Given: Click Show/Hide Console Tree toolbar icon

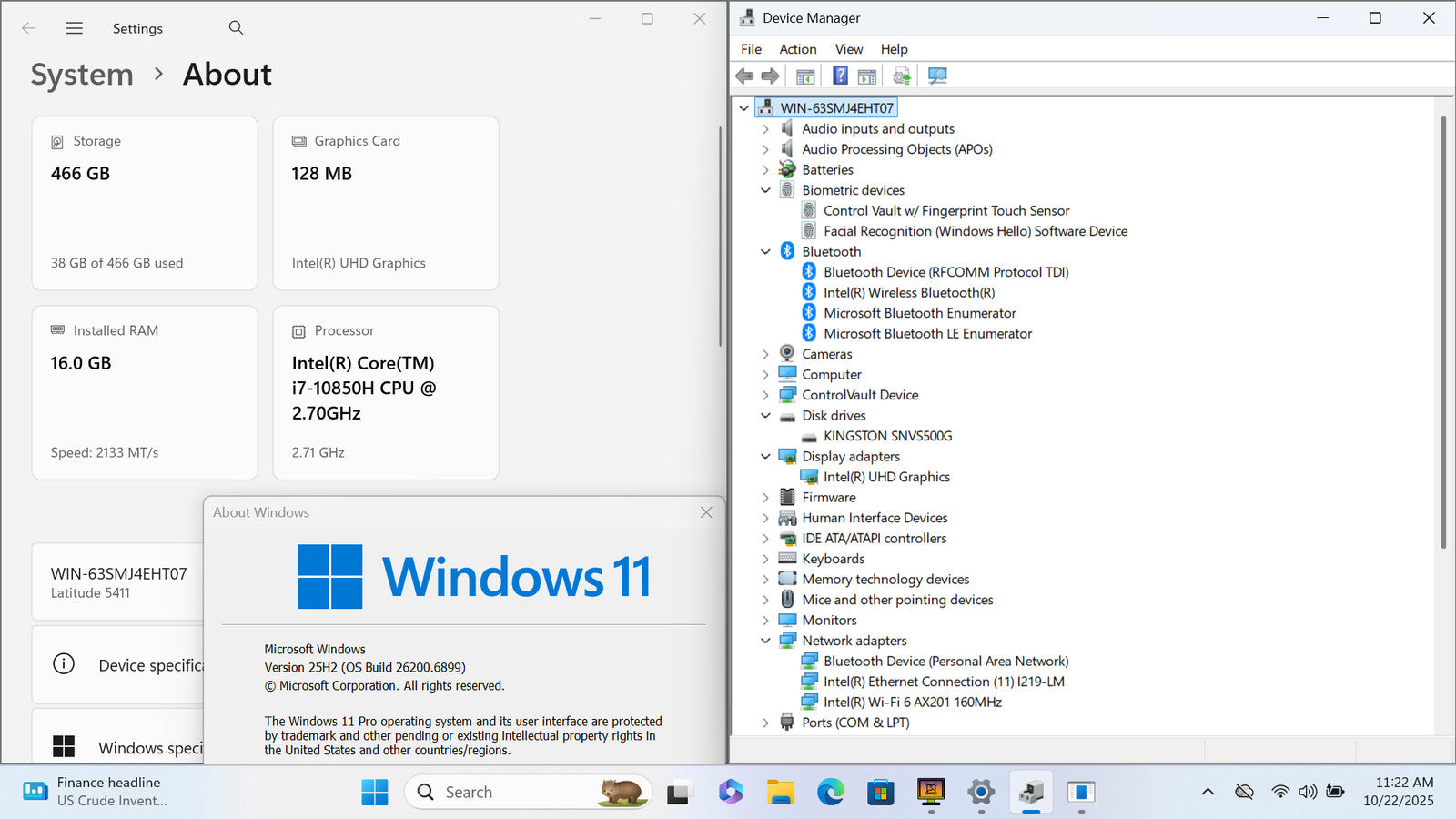Looking at the screenshot, I should (x=805, y=76).
